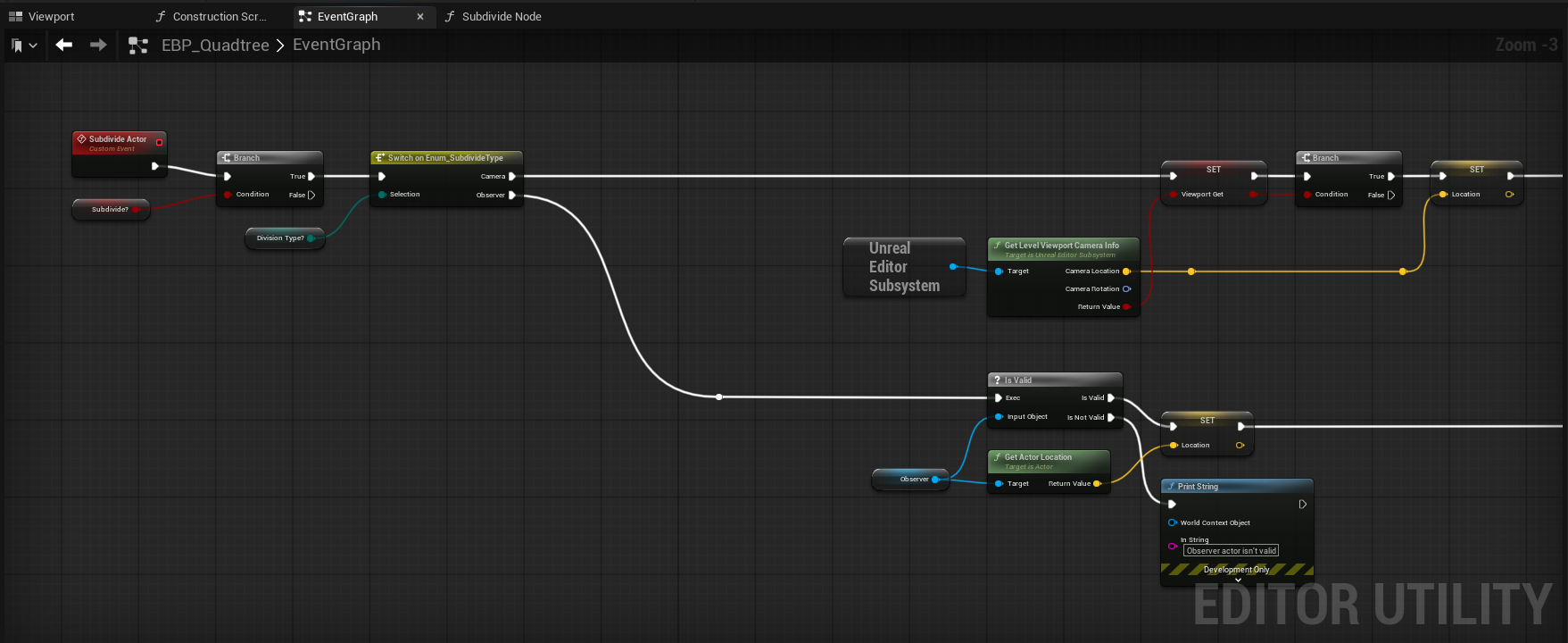Image resolution: width=1568 pixels, height=643 pixels.
Task: Click the Camera Location output pin
Action: click(x=1126, y=271)
